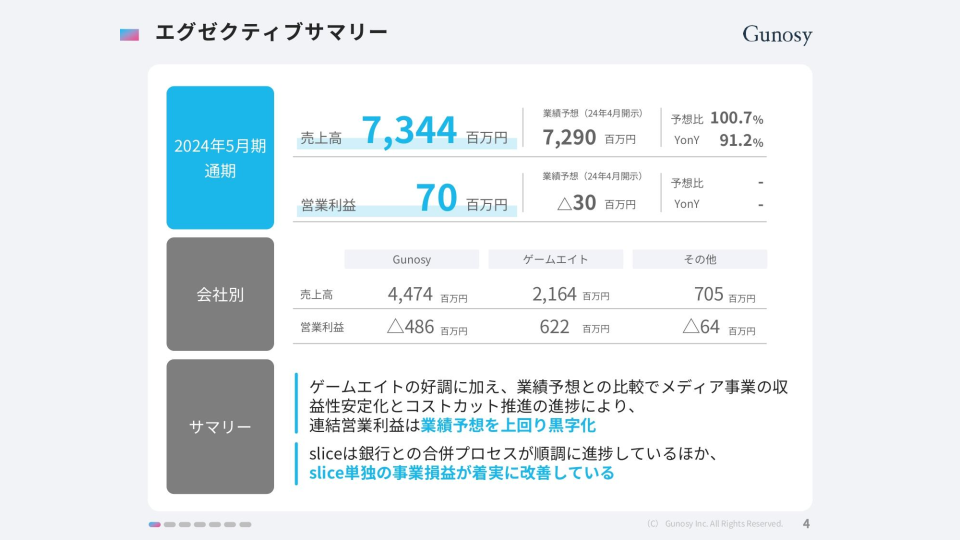Select その他 sales value 705
960x540 pixels.
point(708,294)
